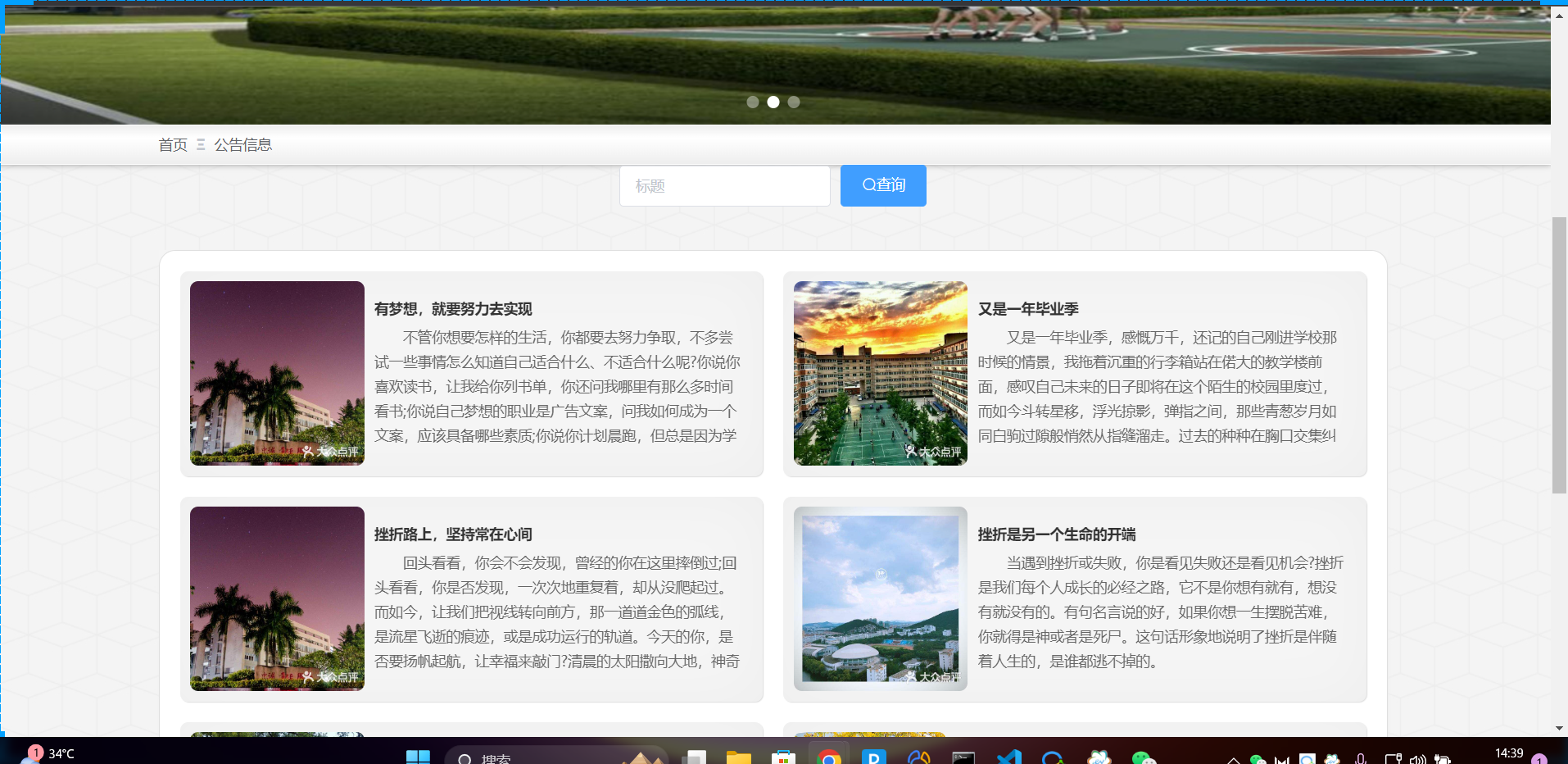Click the scrollbar up arrow
This screenshot has width=1568, height=764.
[x=1559, y=16]
